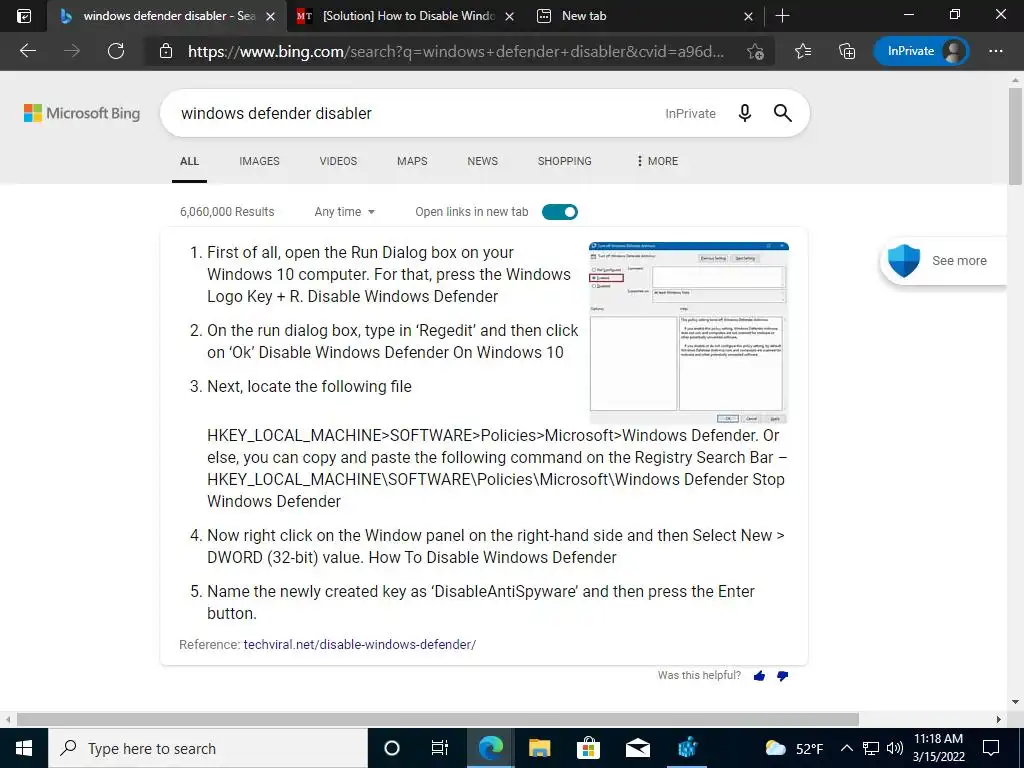Click the Bing search magnifier icon
Image resolution: width=1024 pixels, height=768 pixels.
pyautogui.click(x=782, y=113)
